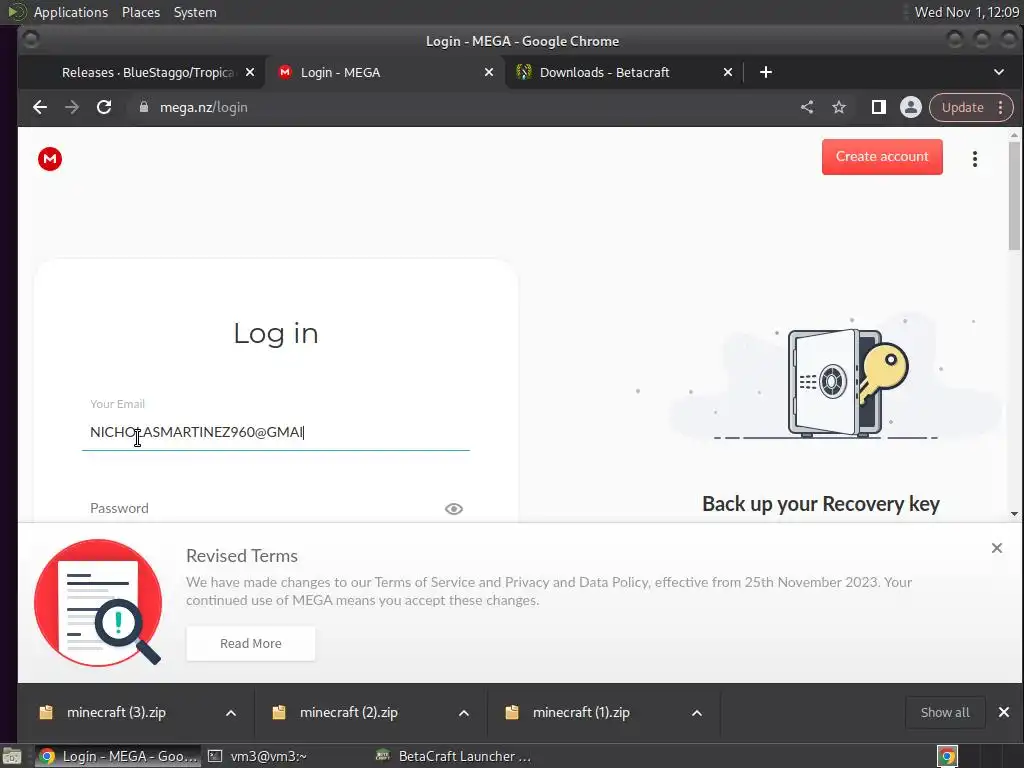Click the Applications menu logo icon
The width and height of the screenshot is (1024, 768).
tap(16, 12)
